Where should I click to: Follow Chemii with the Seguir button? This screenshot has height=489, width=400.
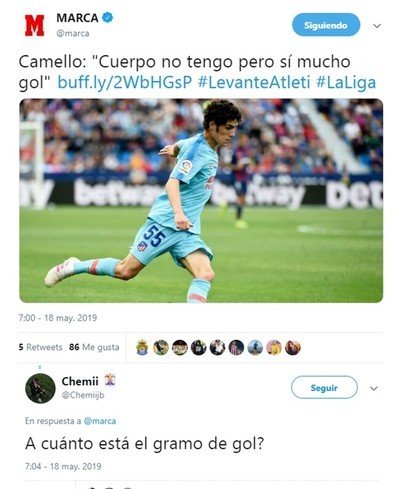click(x=324, y=387)
